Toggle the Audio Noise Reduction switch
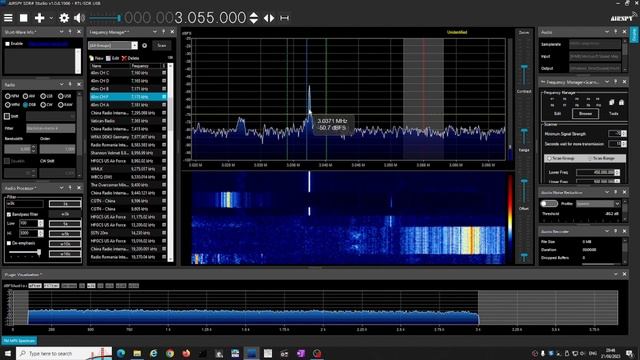 (549, 204)
